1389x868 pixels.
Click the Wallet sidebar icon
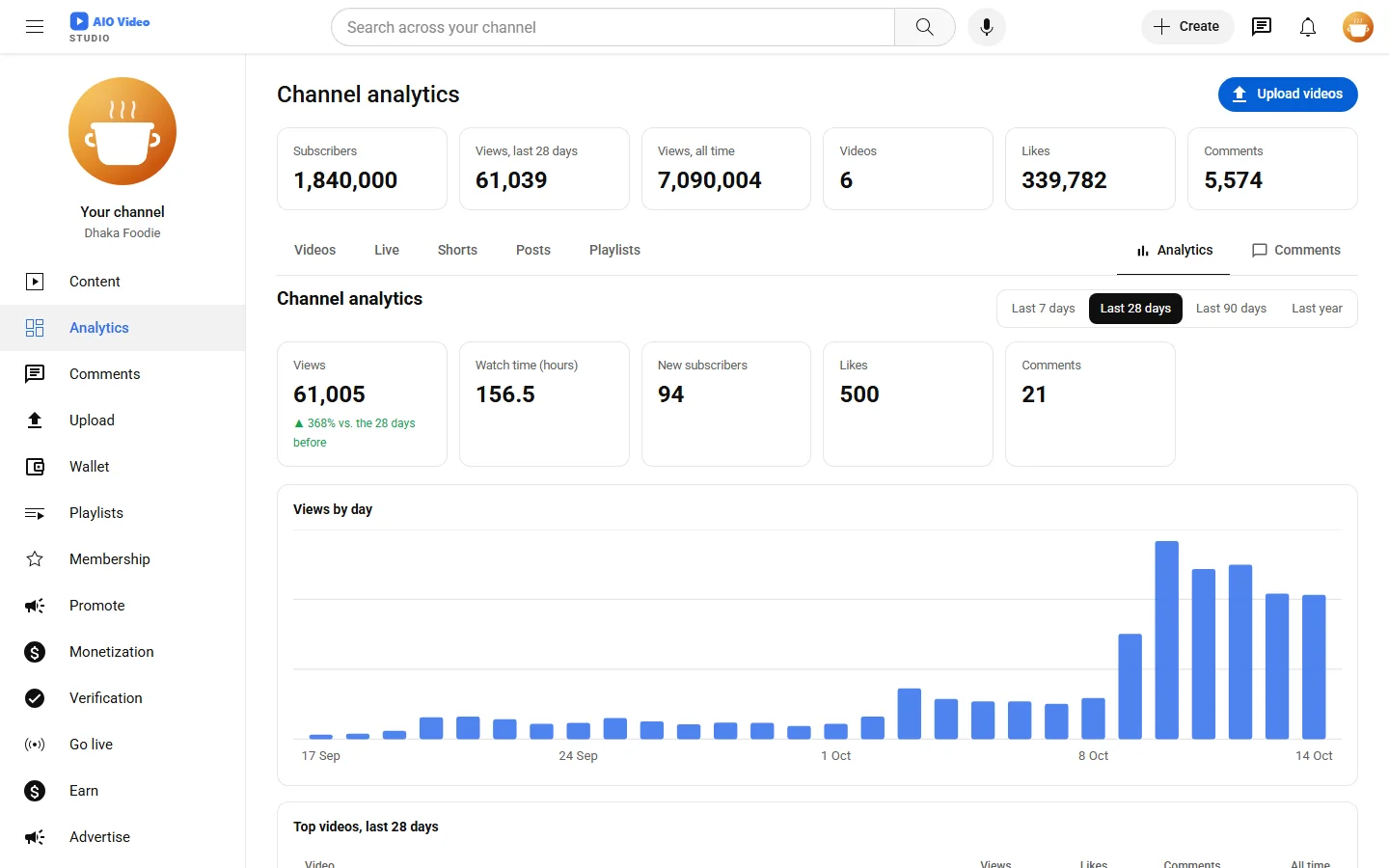pyautogui.click(x=35, y=467)
